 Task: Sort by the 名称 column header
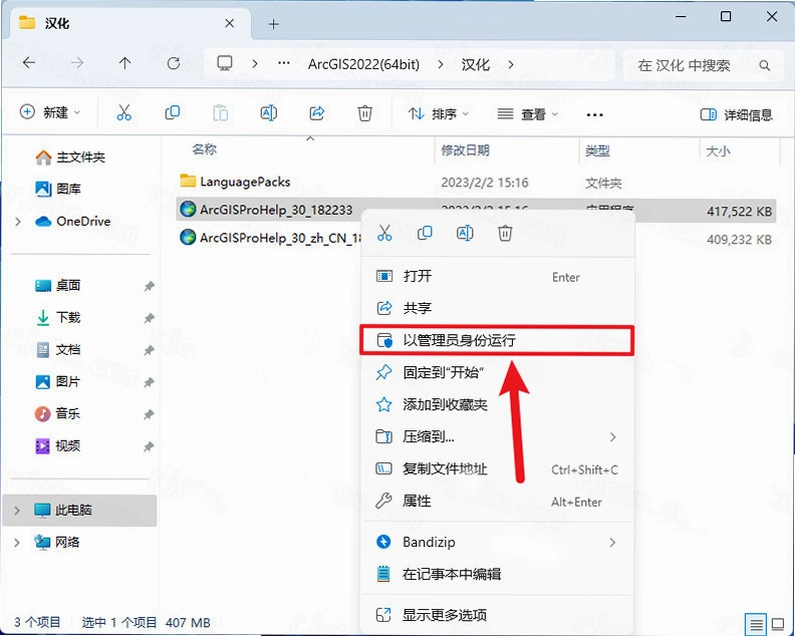pyautogui.click(x=204, y=150)
